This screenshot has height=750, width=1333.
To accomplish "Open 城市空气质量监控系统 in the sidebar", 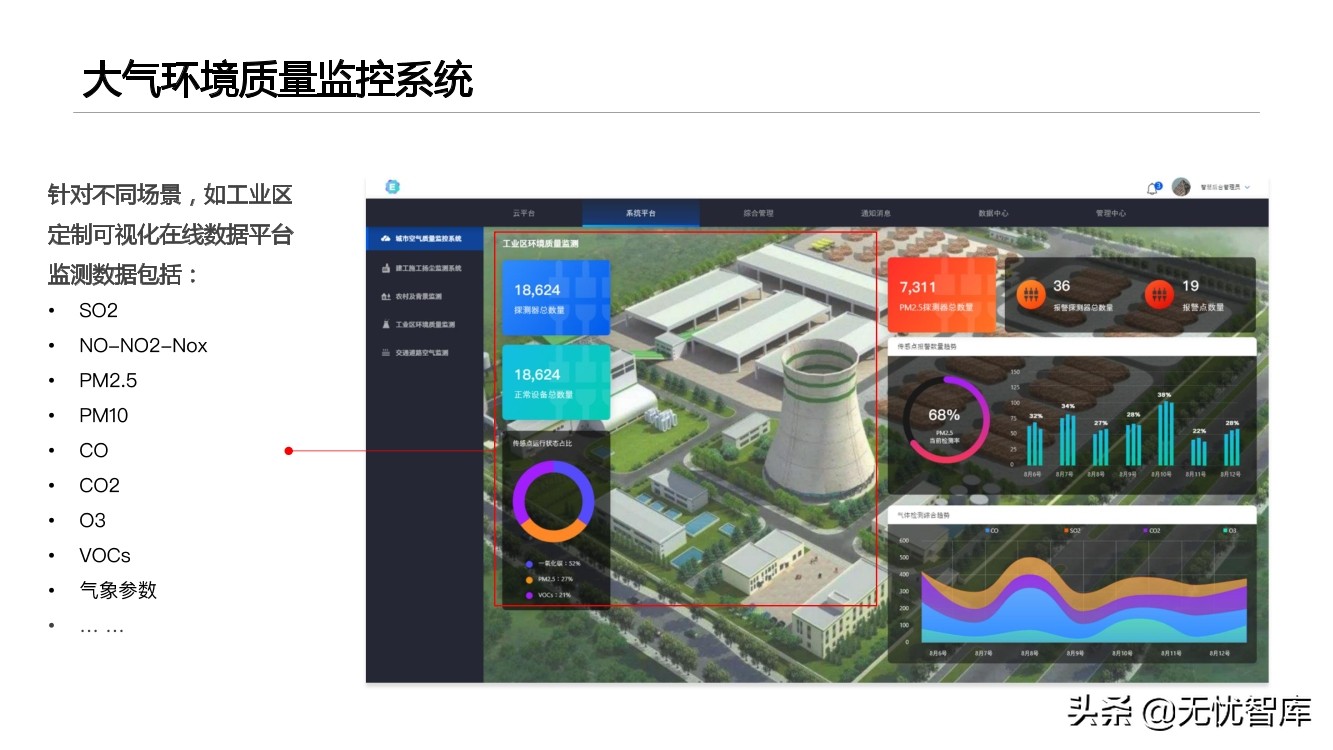I will pyautogui.click(x=425, y=239).
